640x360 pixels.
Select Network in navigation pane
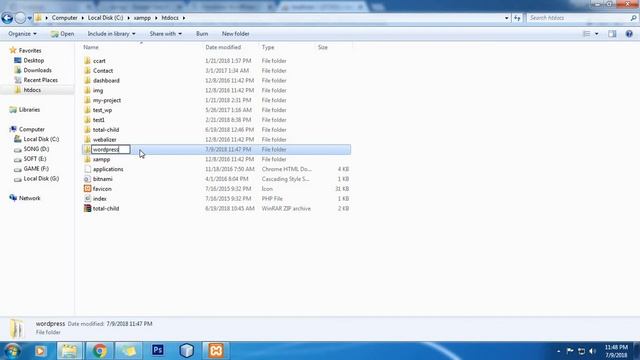click(29, 198)
